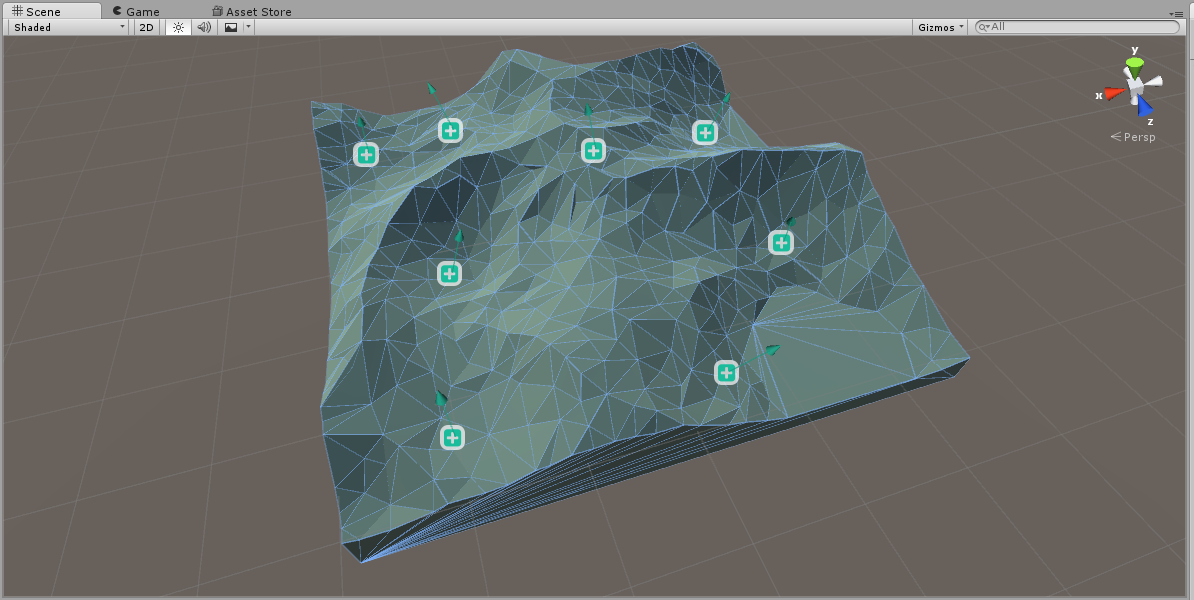Select the plus marker at terrain's far left
Image resolution: width=1194 pixels, height=600 pixels.
click(366, 154)
